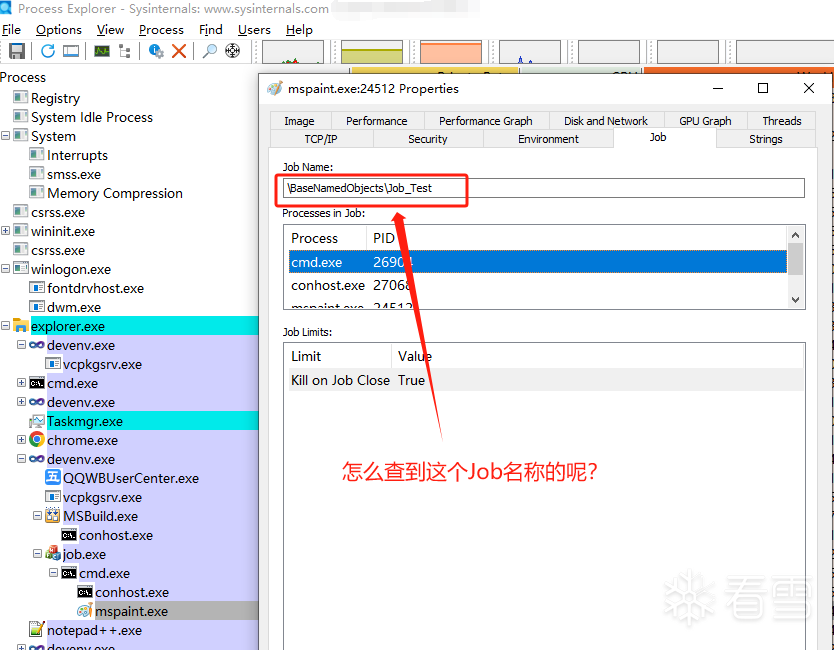Click the explorer.exe folder icon
Viewport: 834px width, 650px height.
(21, 326)
